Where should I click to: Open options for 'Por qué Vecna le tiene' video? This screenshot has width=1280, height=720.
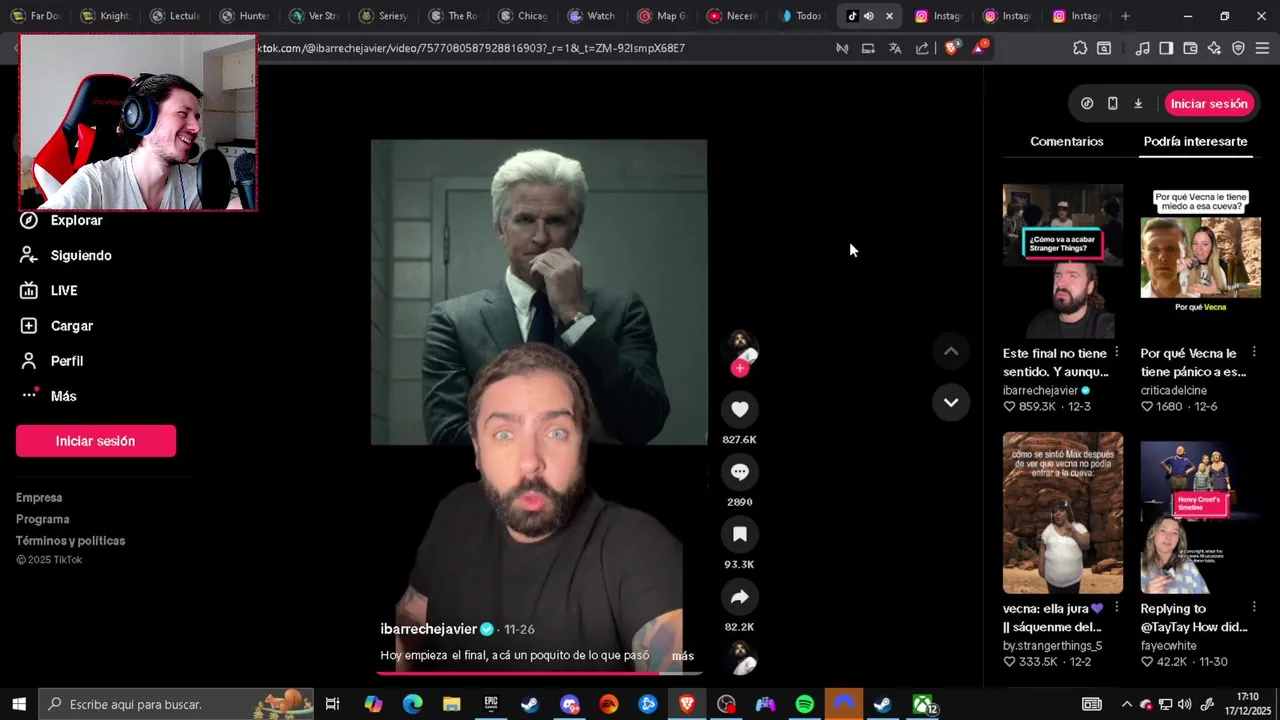(1254, 352)
